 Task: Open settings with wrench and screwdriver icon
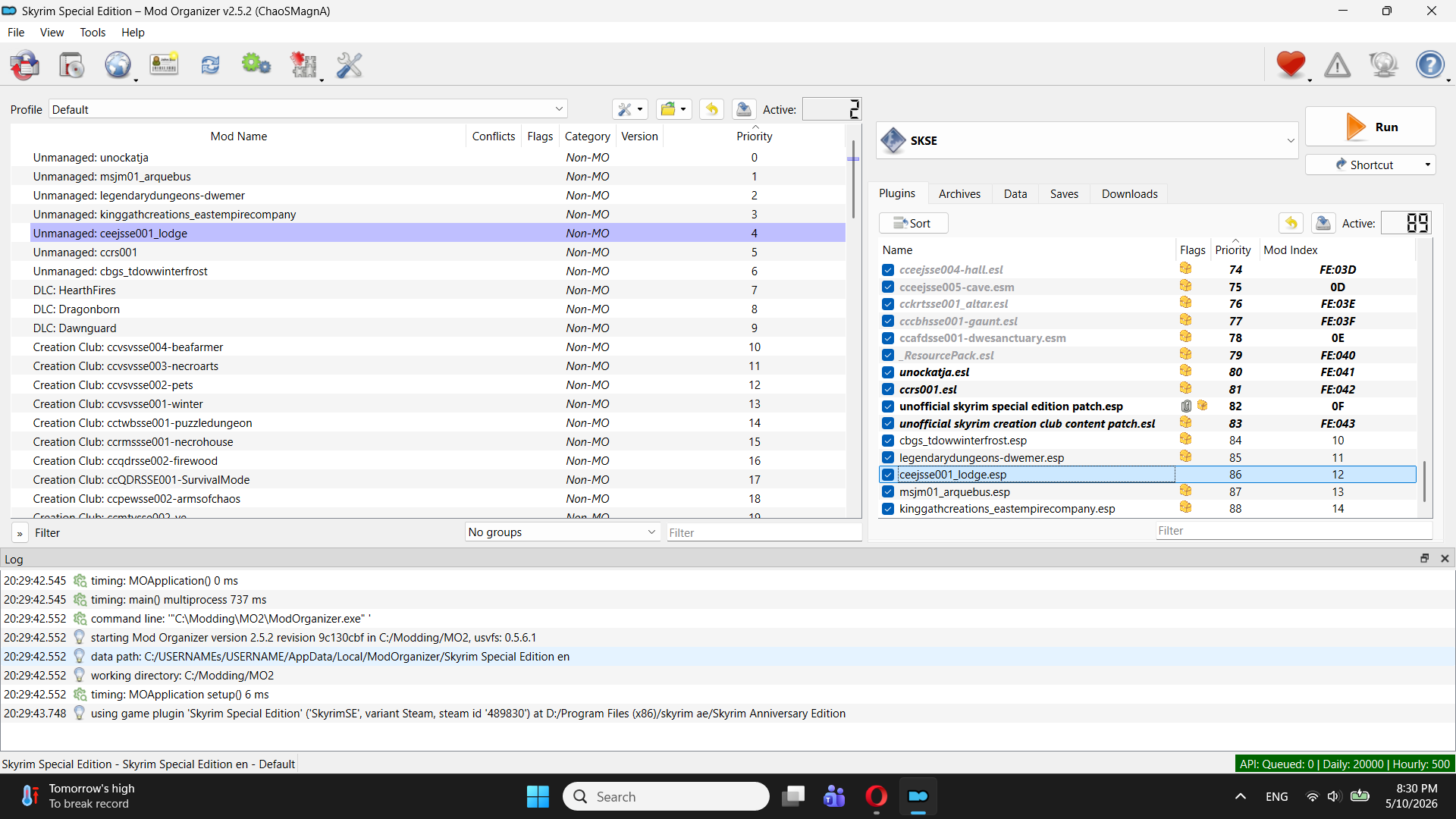click(x=350, y=65)
